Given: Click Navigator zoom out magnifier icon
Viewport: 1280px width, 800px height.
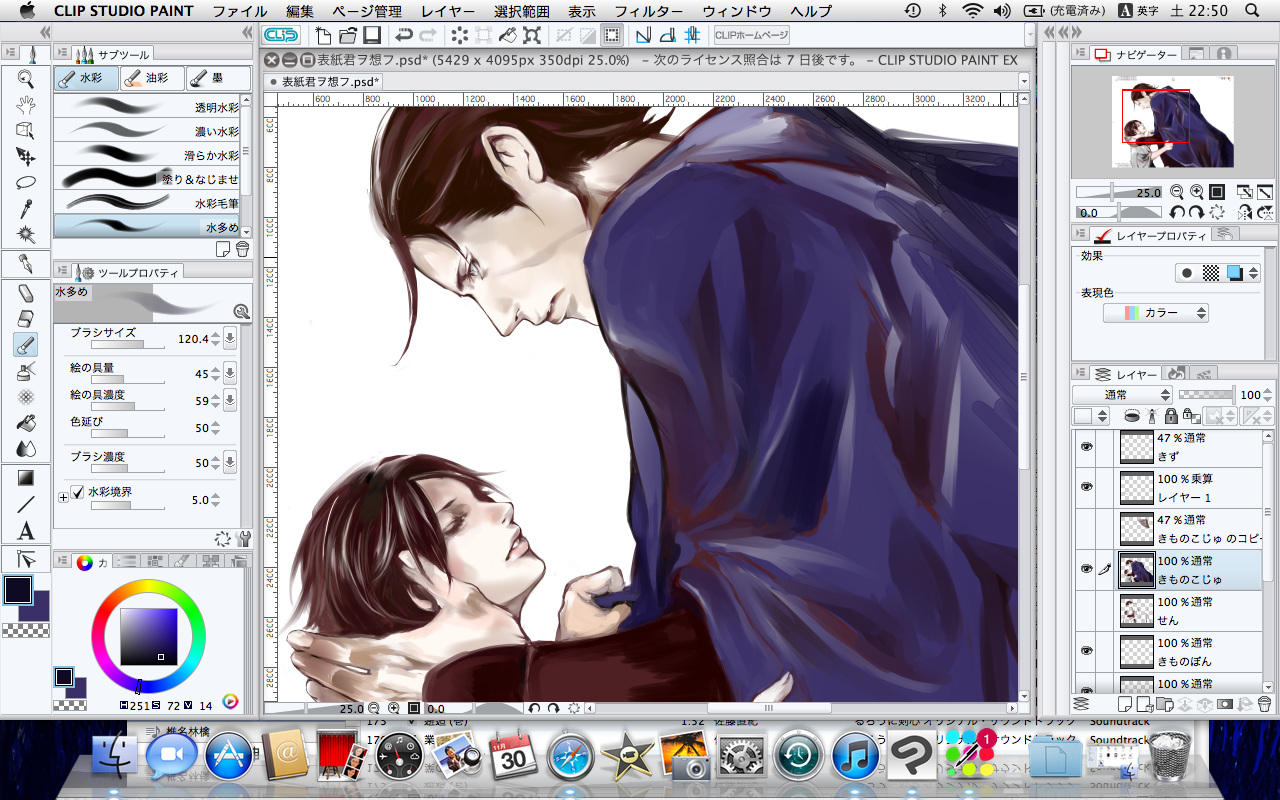Looking at the screenshot, I should (x=1177, y=192).
